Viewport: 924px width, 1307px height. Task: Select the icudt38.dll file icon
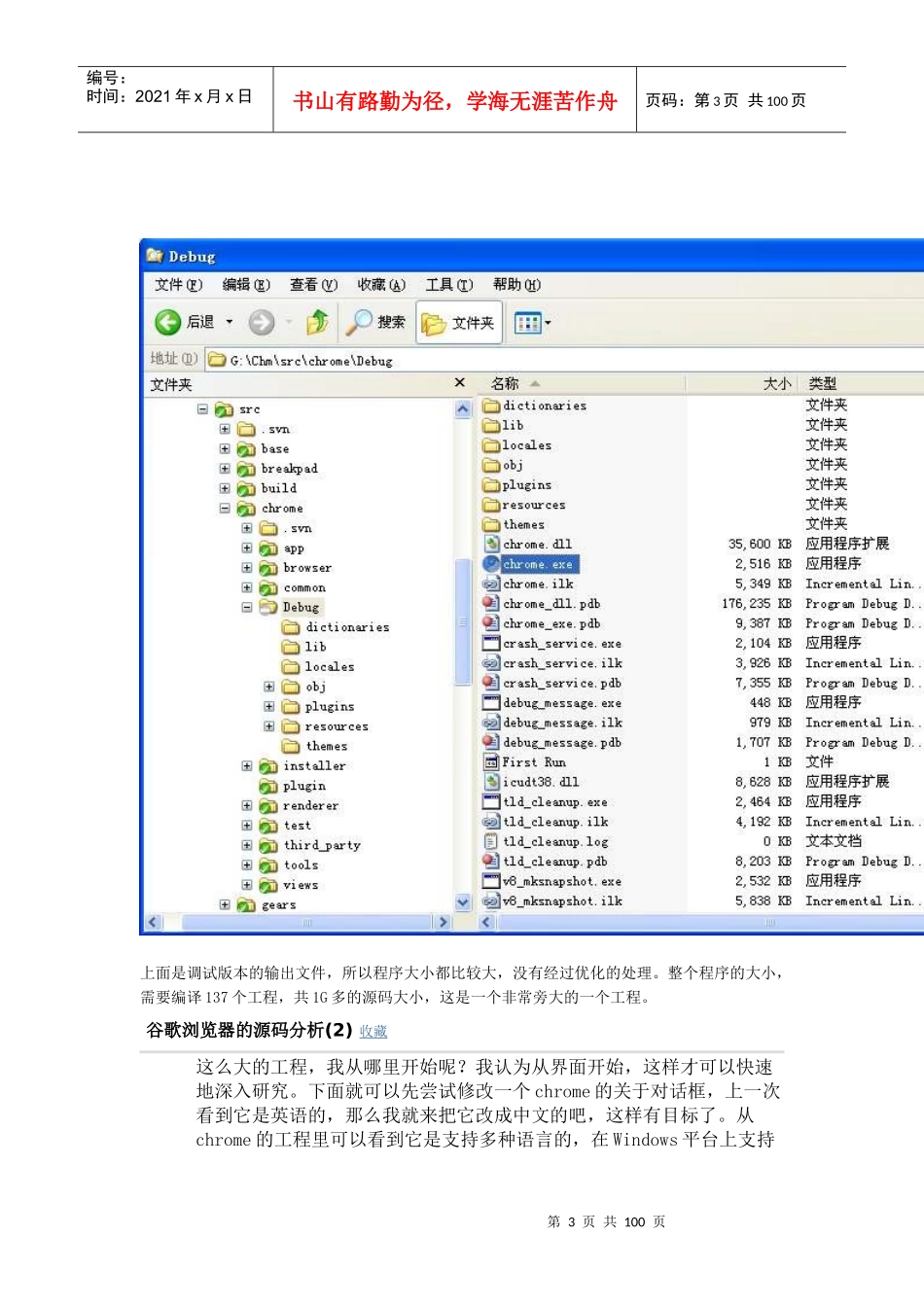pos(491,782)
